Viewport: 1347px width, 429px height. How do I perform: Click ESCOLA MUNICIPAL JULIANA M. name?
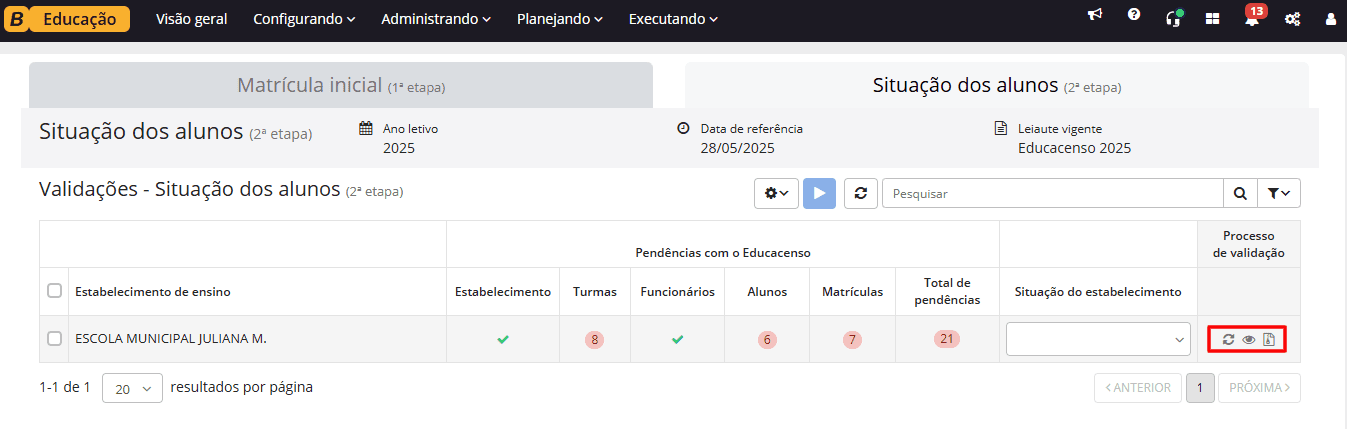[x=171, y=339]
